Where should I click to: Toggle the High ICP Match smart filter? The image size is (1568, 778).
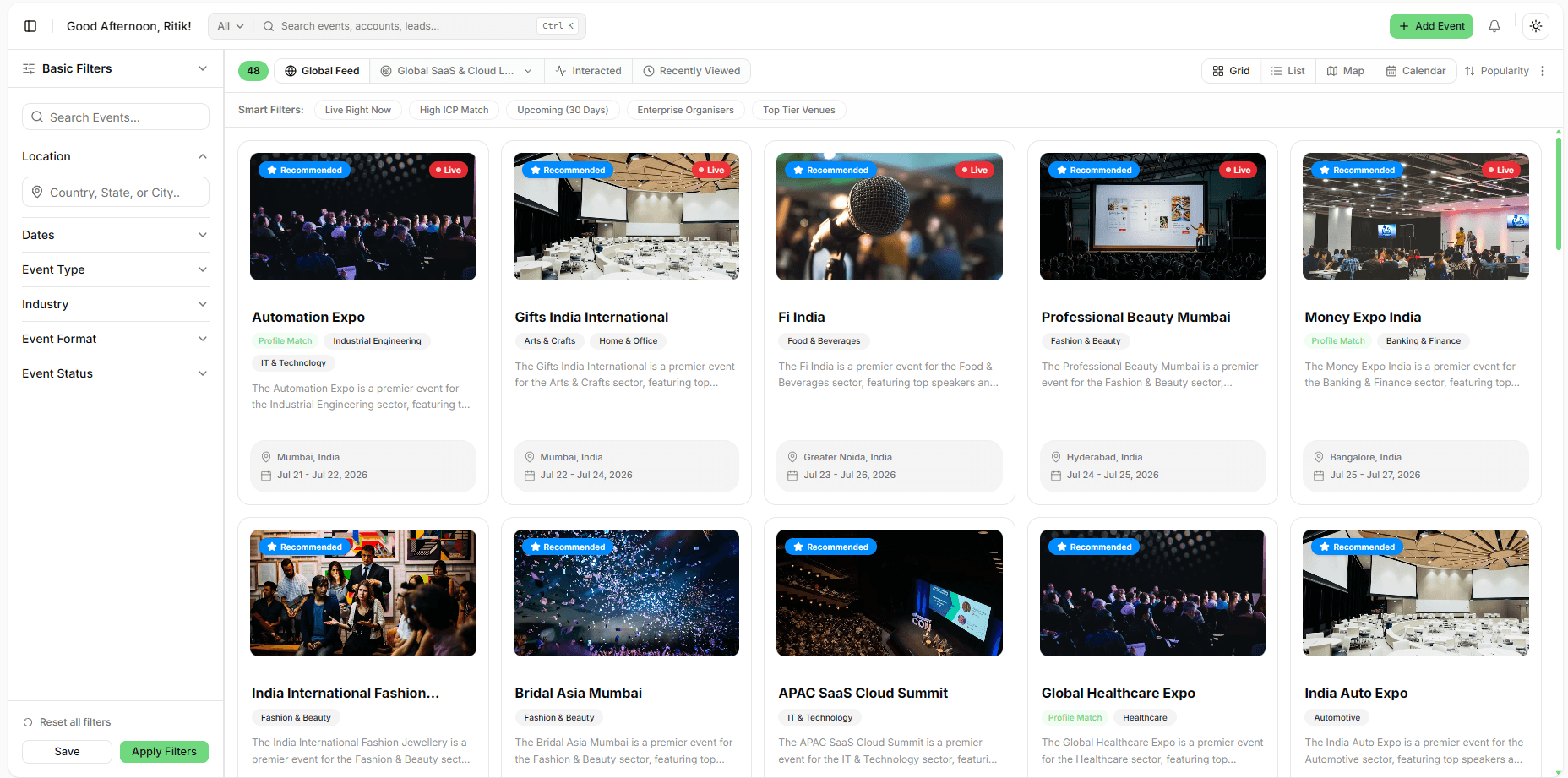click(455, 110)
